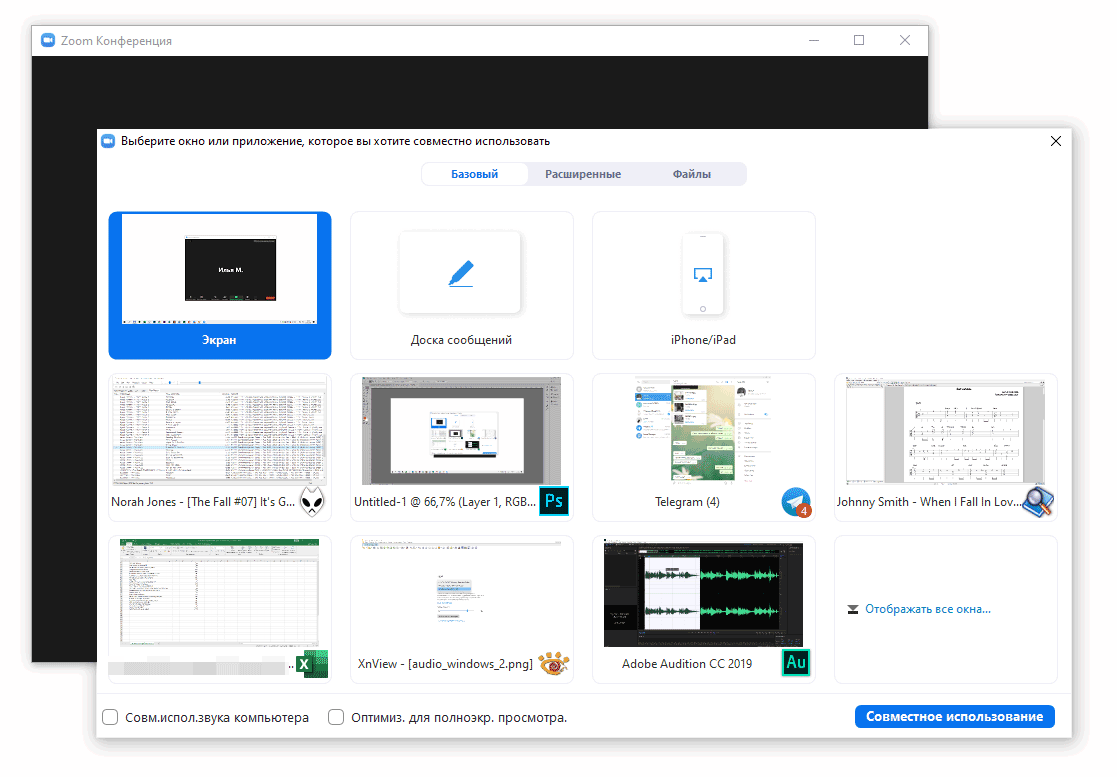
Task: Select the iPhone/iPad sharing option
Action: pyautogui.click(x=703, y=285)
